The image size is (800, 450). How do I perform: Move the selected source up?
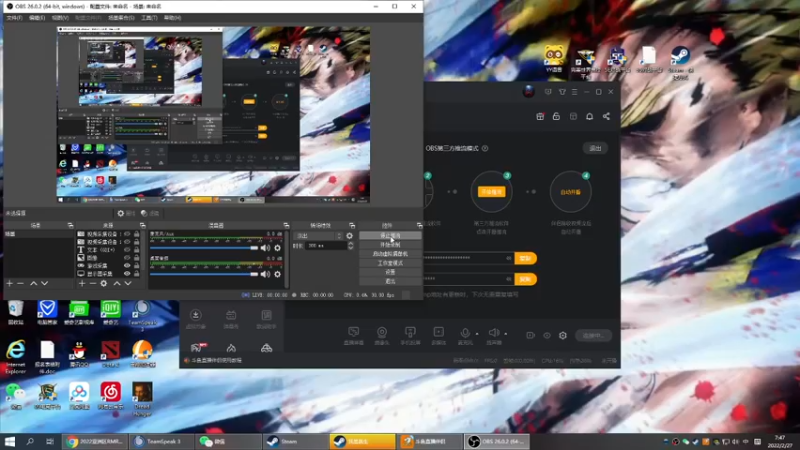[x=117, y=283]
